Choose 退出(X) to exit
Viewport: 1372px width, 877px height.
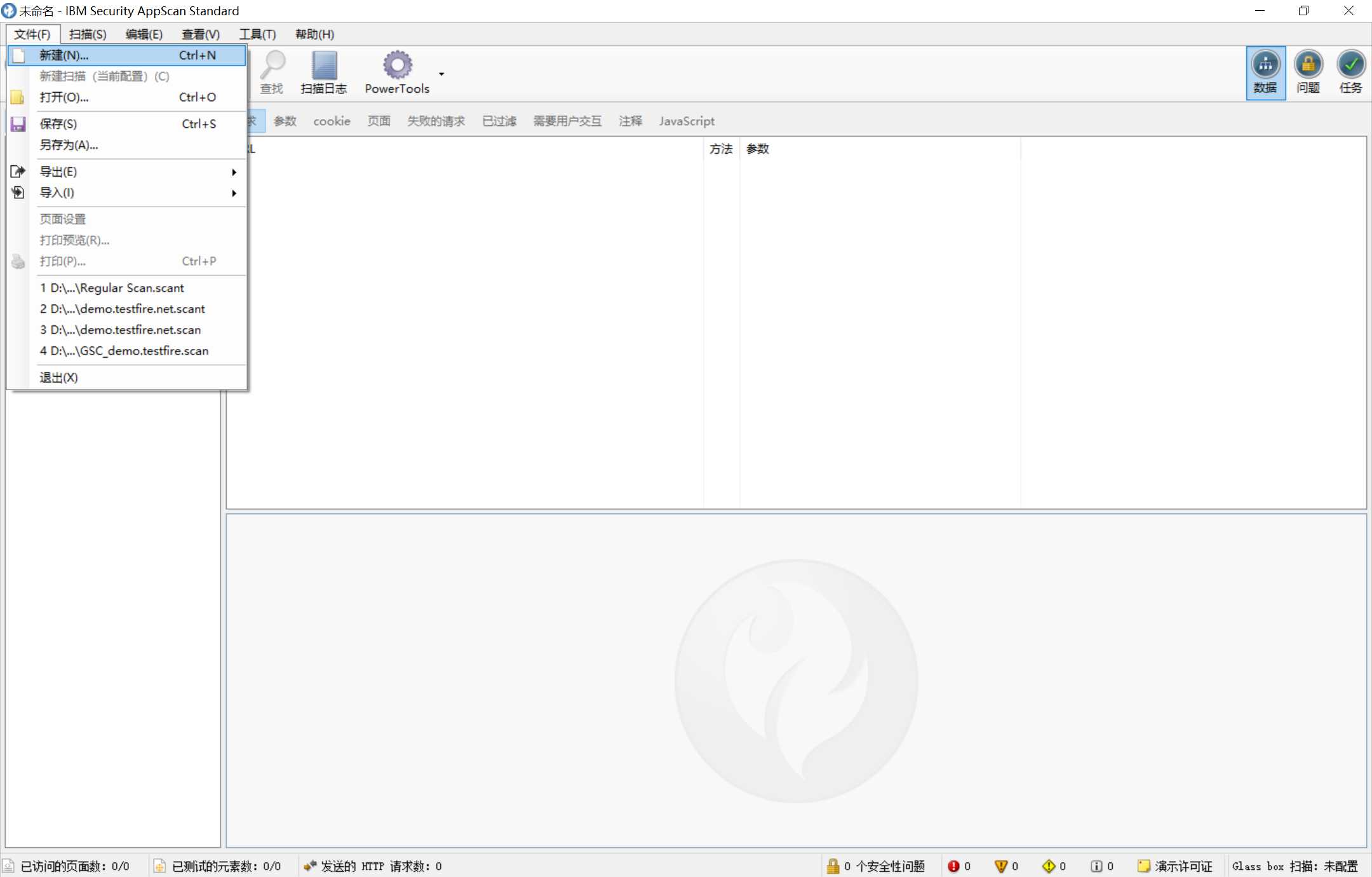(x=126, y=377)
